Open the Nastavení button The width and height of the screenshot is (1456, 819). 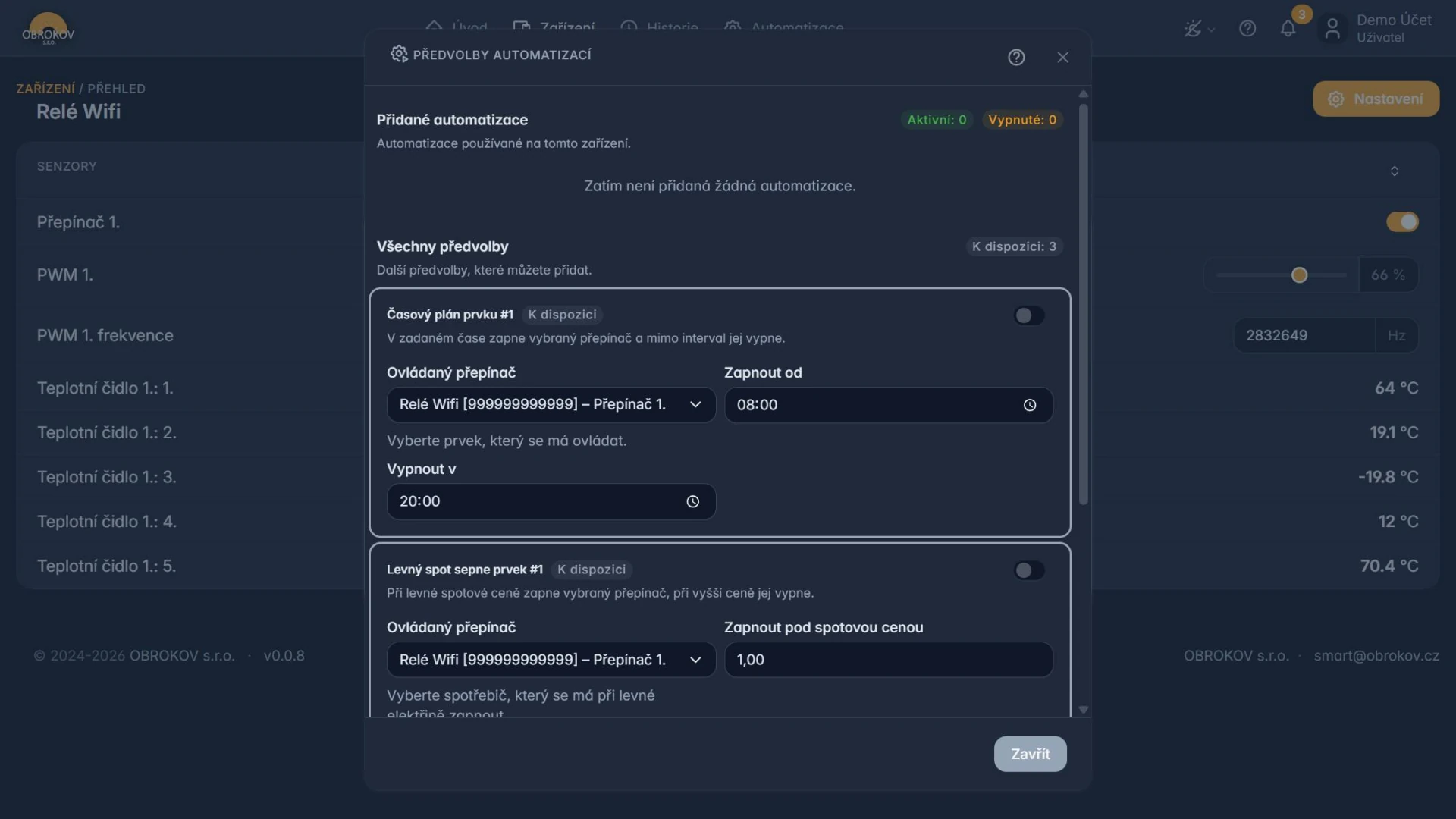(1376, 99)
